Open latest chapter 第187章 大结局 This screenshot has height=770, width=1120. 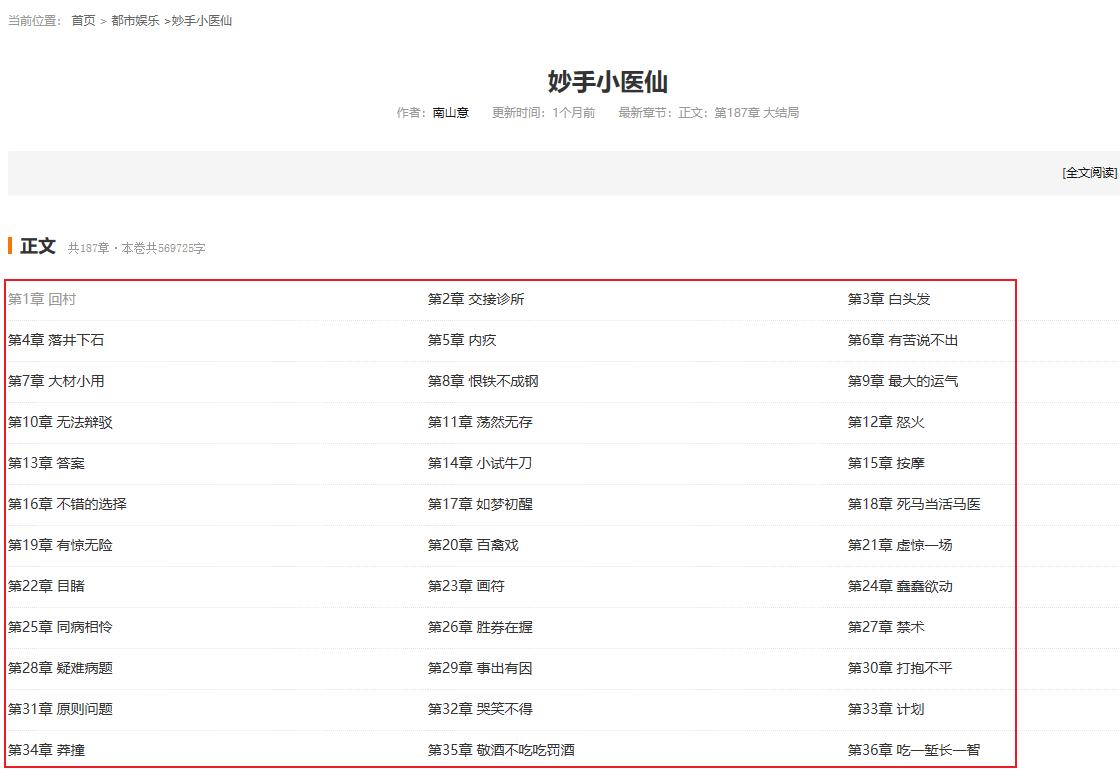(756, 113)
